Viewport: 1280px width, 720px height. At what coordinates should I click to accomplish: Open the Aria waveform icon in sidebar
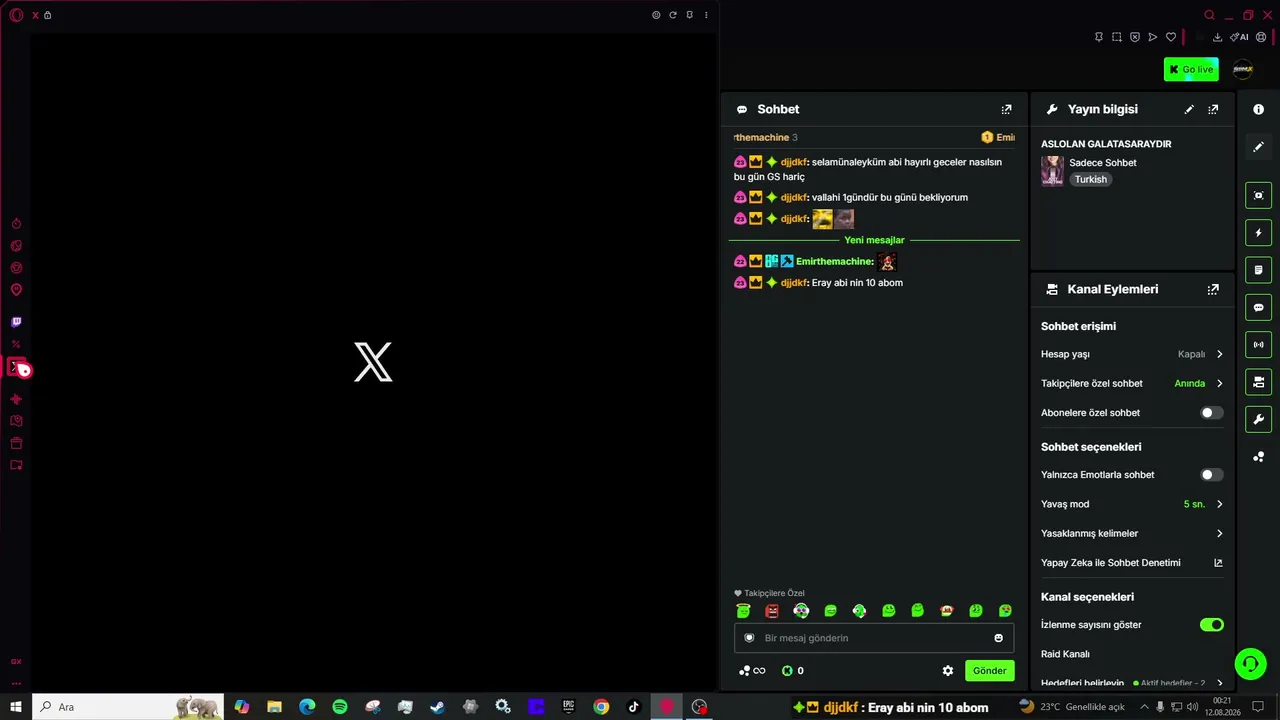(x=16, y=399)
